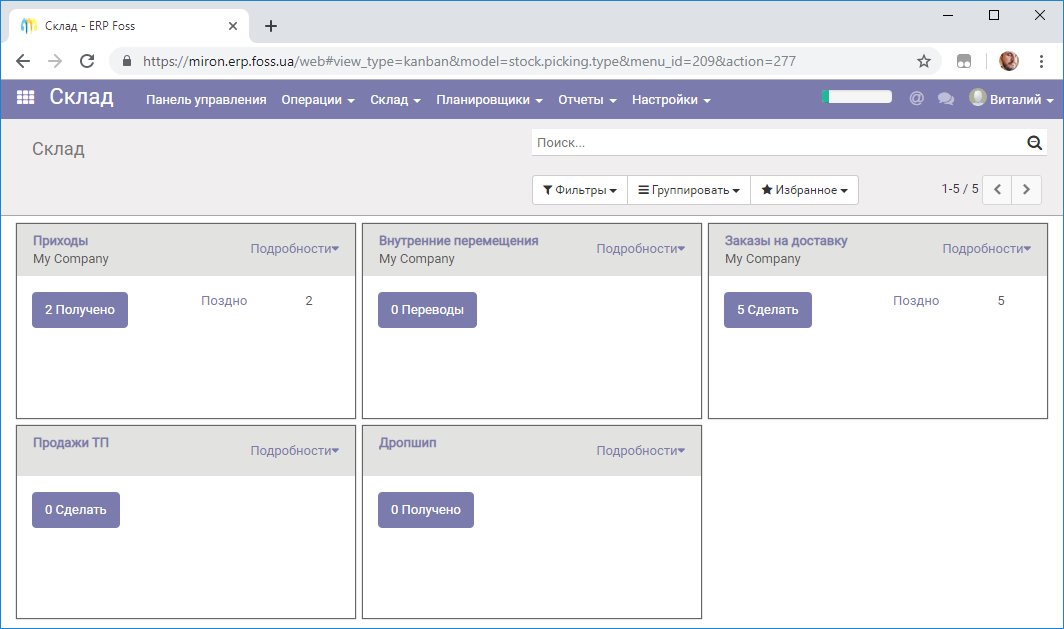Screen dimensions: 1064x629
Task: Click the 0 Получено button
Action: [x=425, y=510]
